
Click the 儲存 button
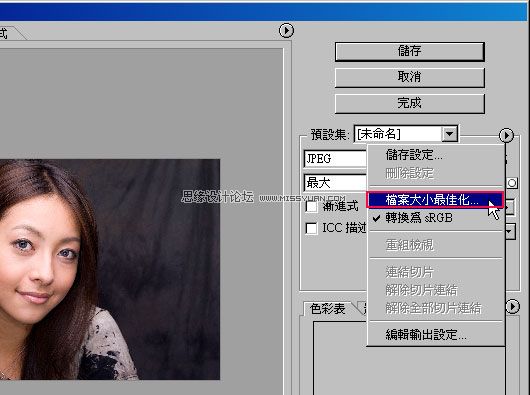coord(410,51)
